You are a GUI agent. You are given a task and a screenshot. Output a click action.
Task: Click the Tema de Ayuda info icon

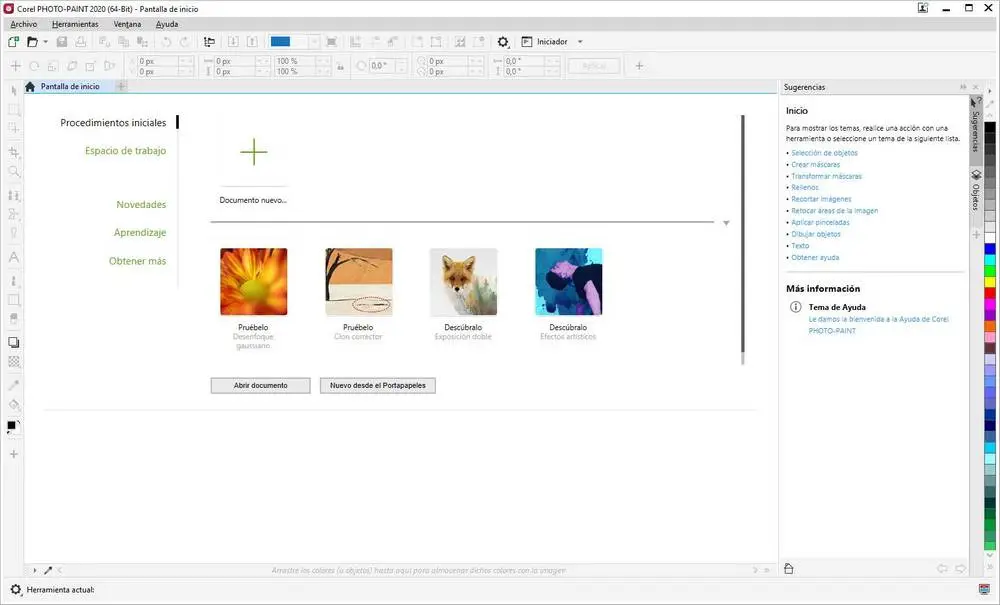(x=795, y=307)
